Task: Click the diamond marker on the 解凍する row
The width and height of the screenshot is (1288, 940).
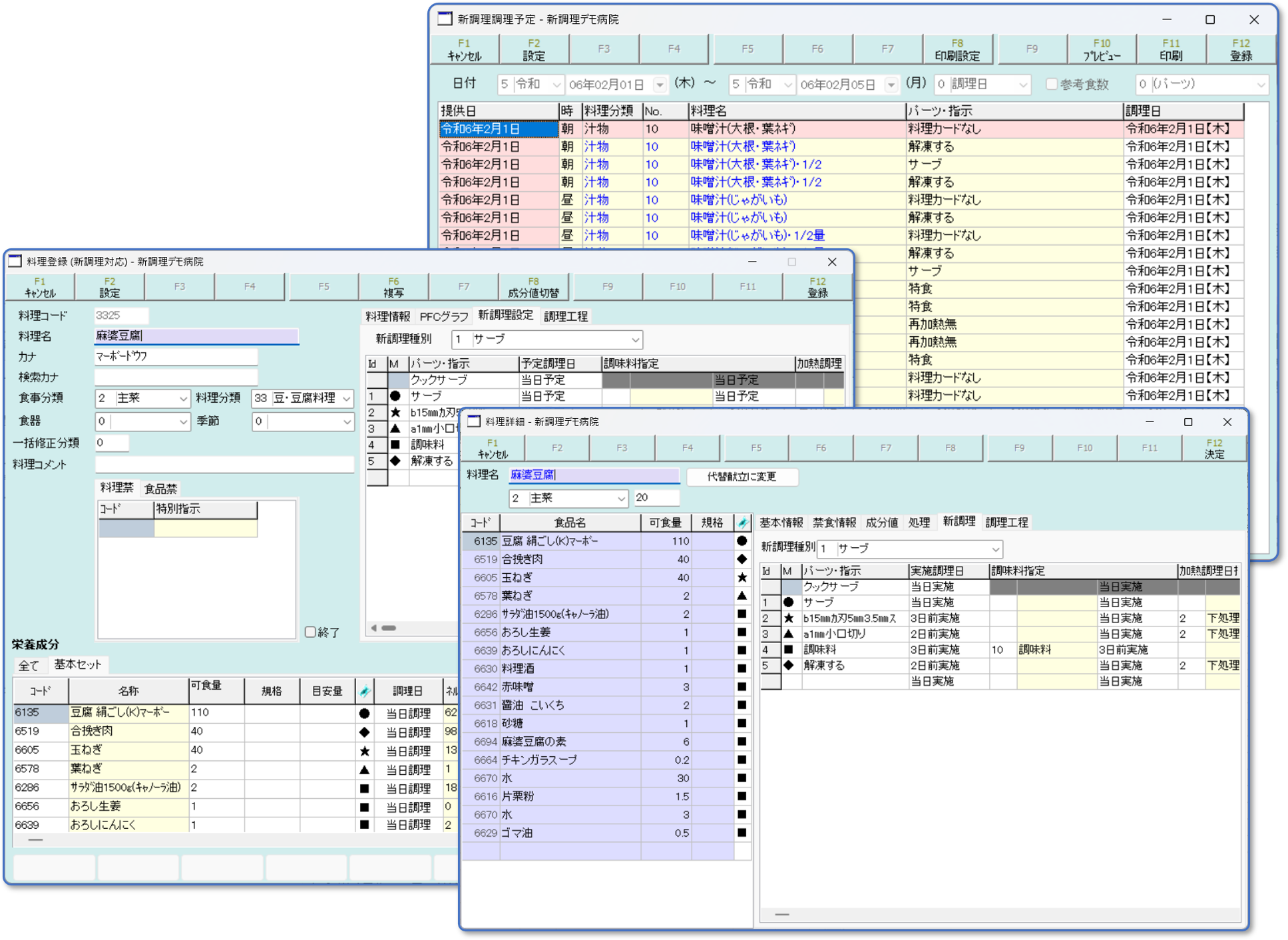Action: [x=787, y=665]
